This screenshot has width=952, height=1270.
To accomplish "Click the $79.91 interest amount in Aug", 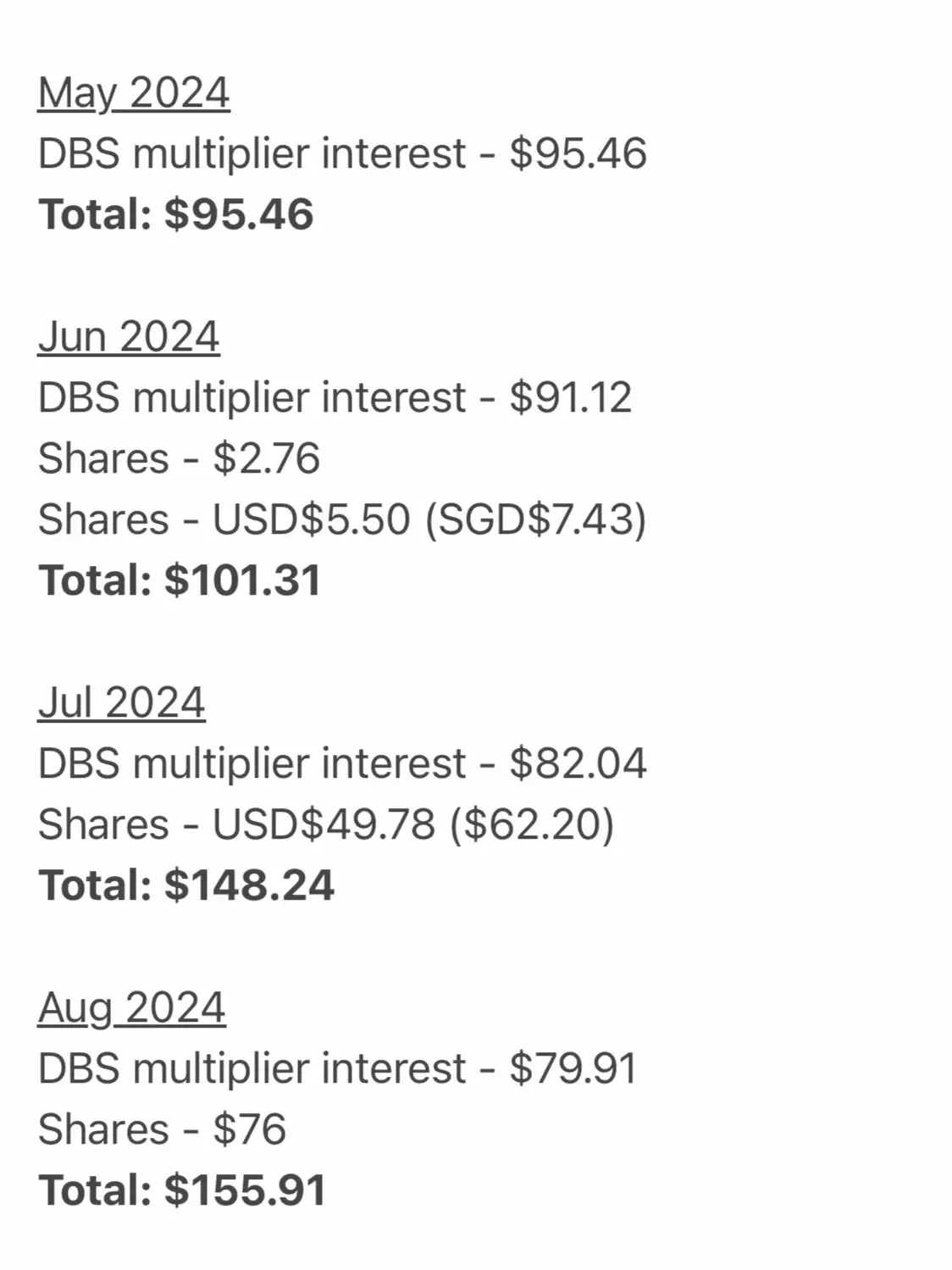I will point(573,1068).
